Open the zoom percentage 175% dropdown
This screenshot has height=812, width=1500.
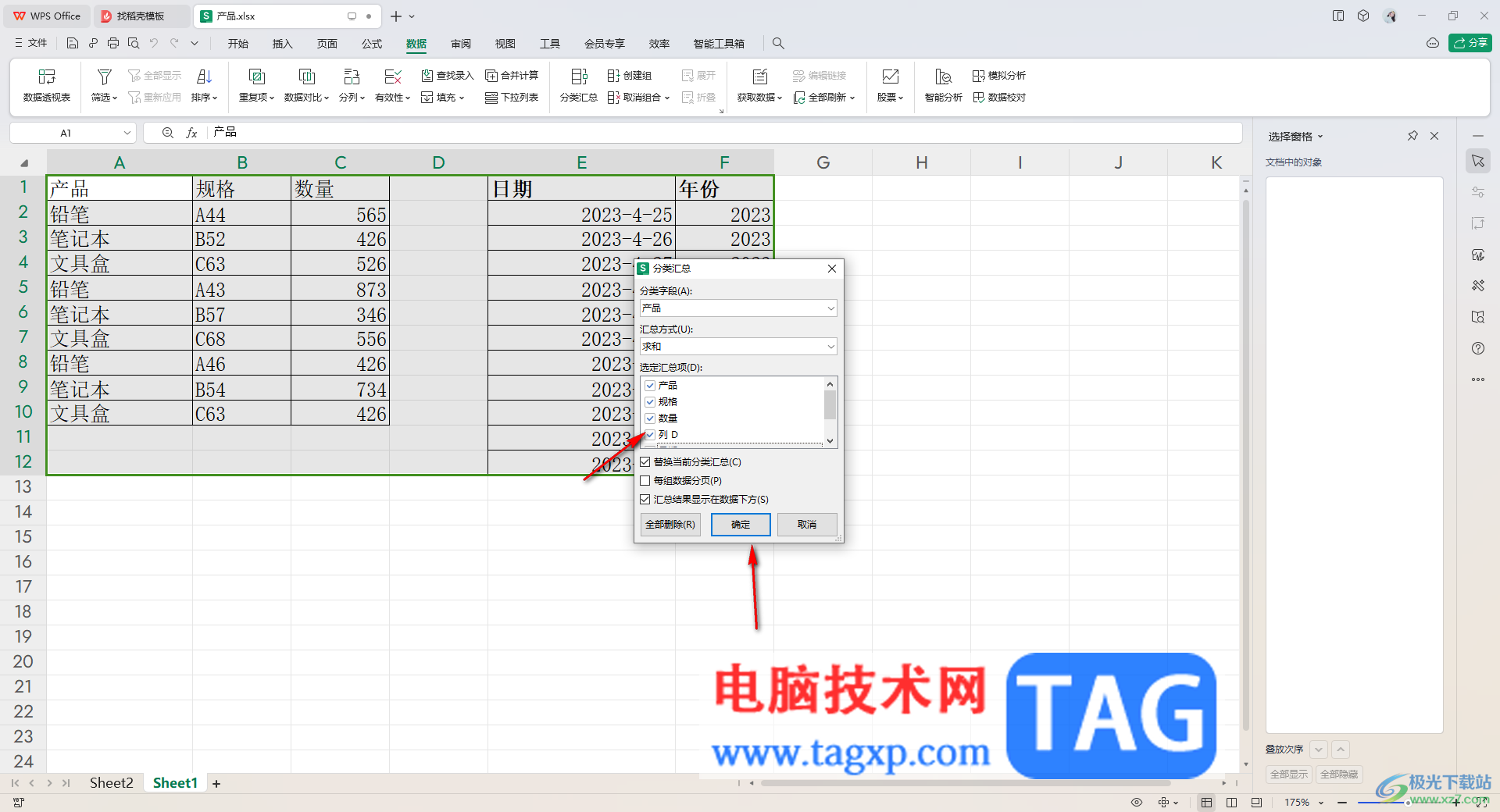point(1321,803)
